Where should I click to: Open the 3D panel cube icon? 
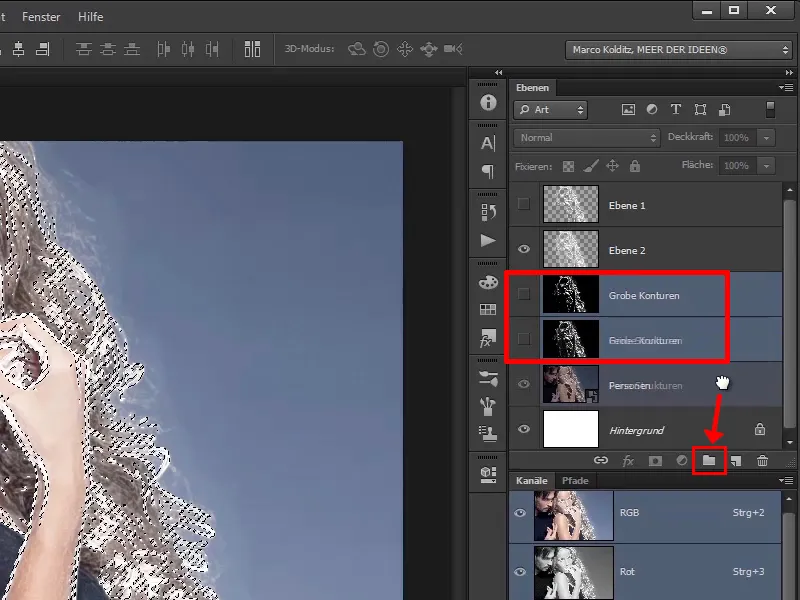click(x=488, y=474)
